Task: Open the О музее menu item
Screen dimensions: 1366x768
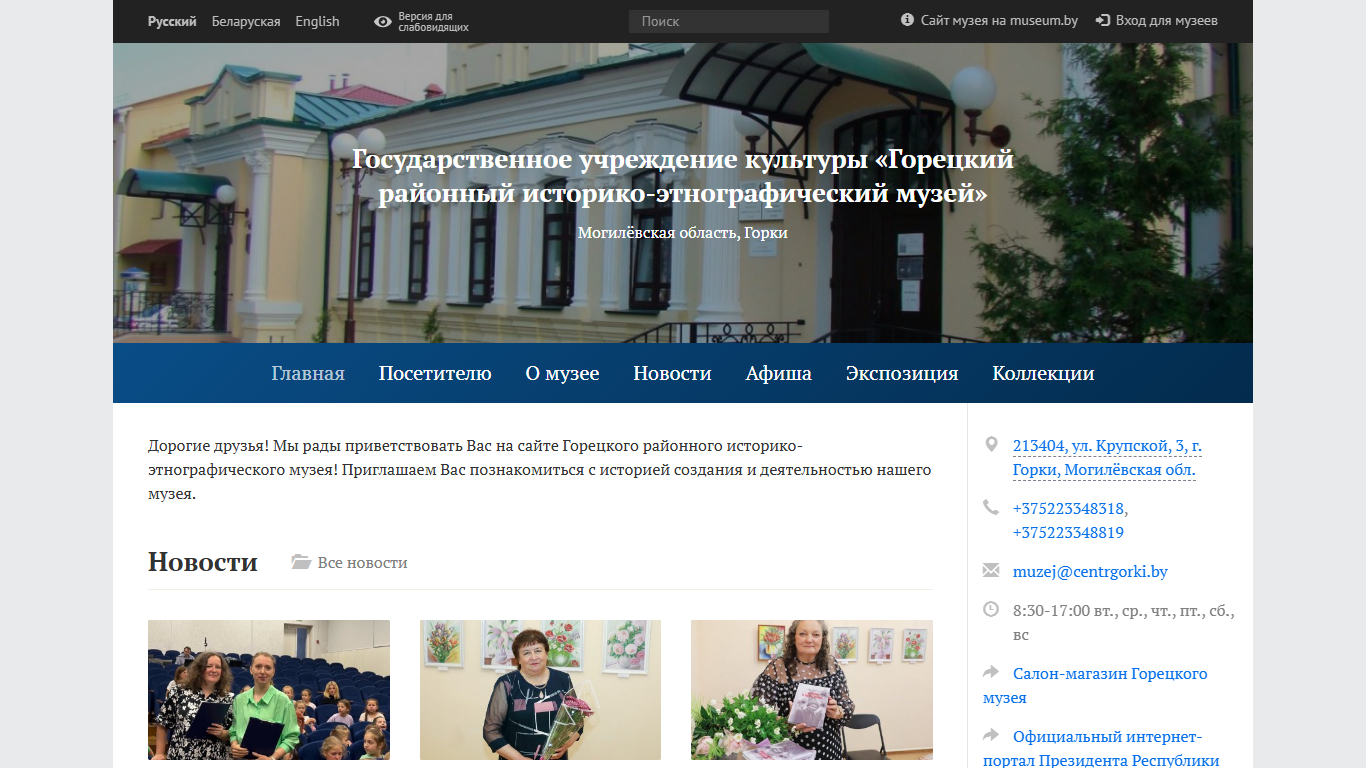Action: [x=562, y=373]
